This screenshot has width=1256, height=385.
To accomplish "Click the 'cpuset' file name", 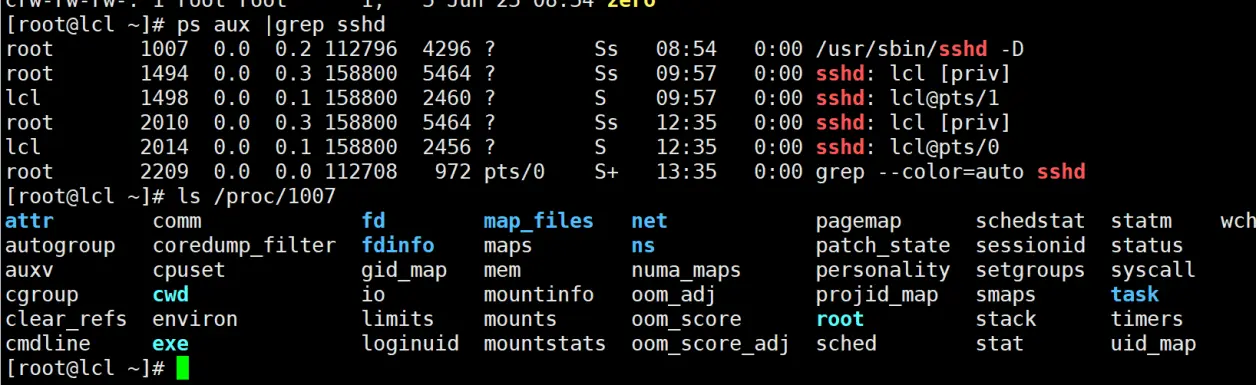I will click(189, 270).
